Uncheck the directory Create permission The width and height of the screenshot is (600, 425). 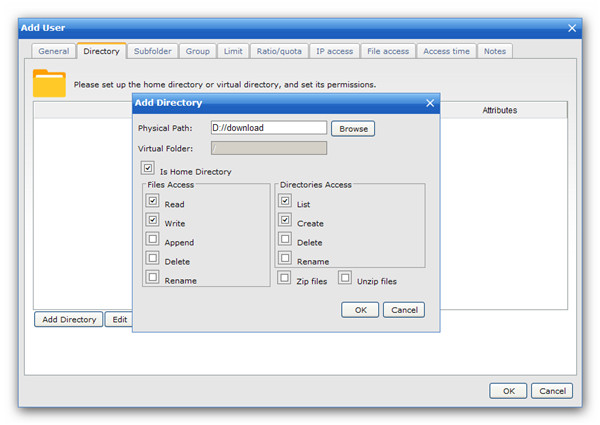(285, 222)
